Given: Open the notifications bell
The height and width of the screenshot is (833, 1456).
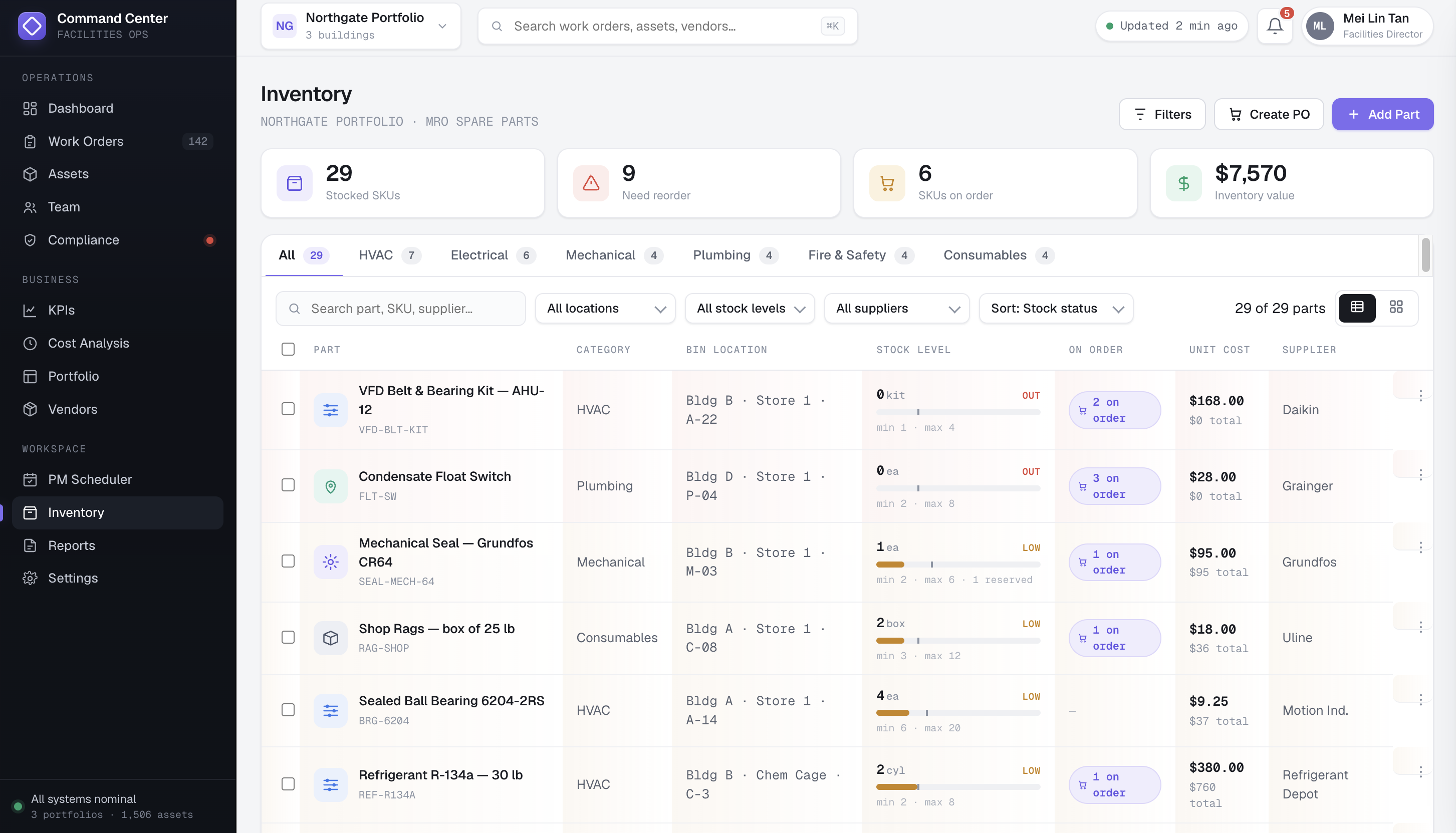Looking at the screenshot, I should click(1275, 27).
